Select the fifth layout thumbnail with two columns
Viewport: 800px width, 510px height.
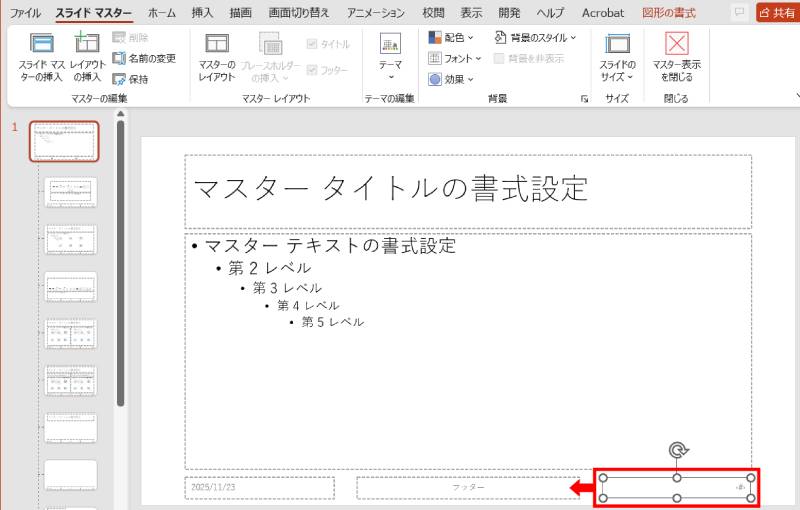click(71, 334)
